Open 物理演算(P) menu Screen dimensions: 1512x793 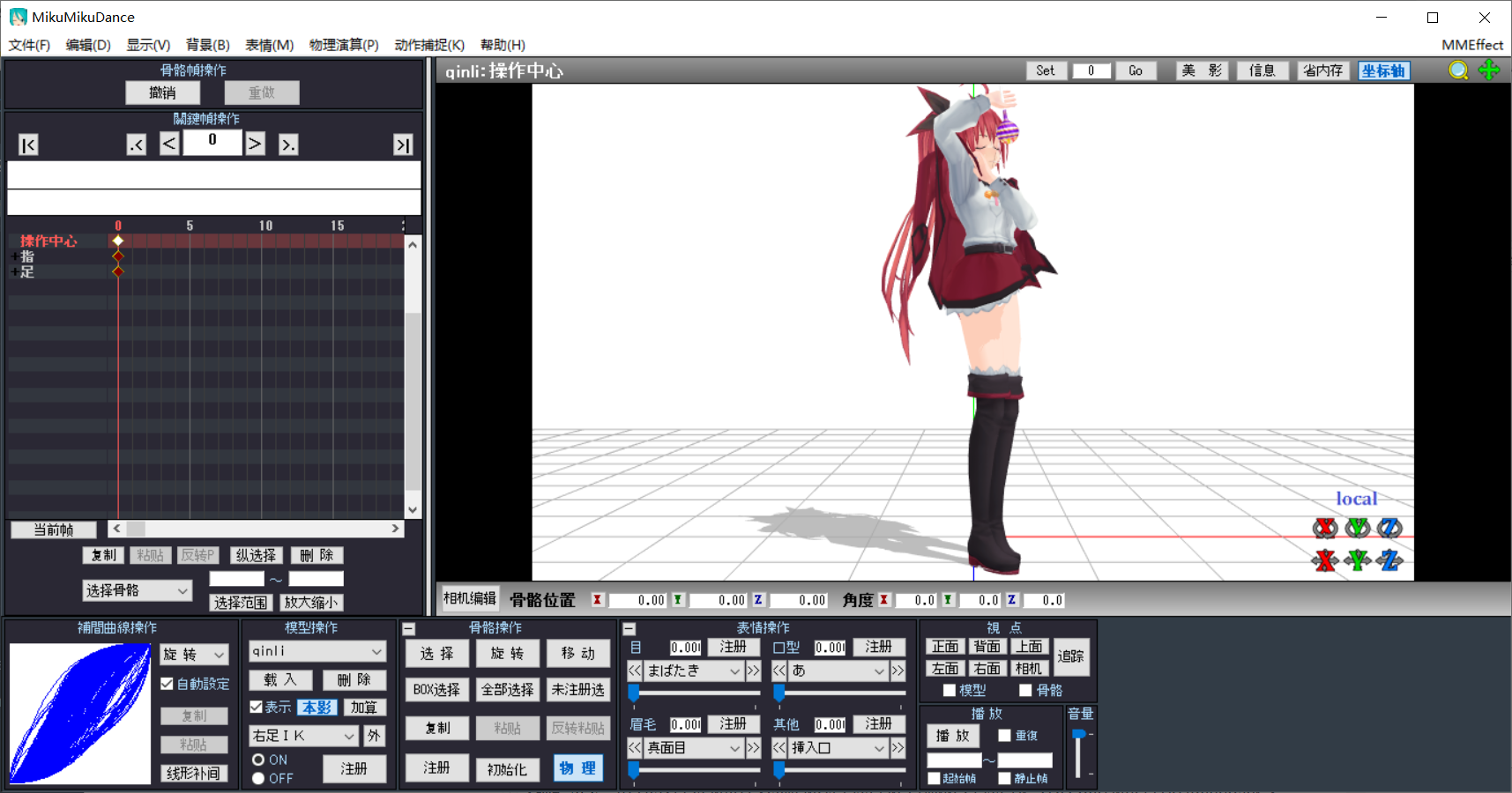click(x=344, y=45)
